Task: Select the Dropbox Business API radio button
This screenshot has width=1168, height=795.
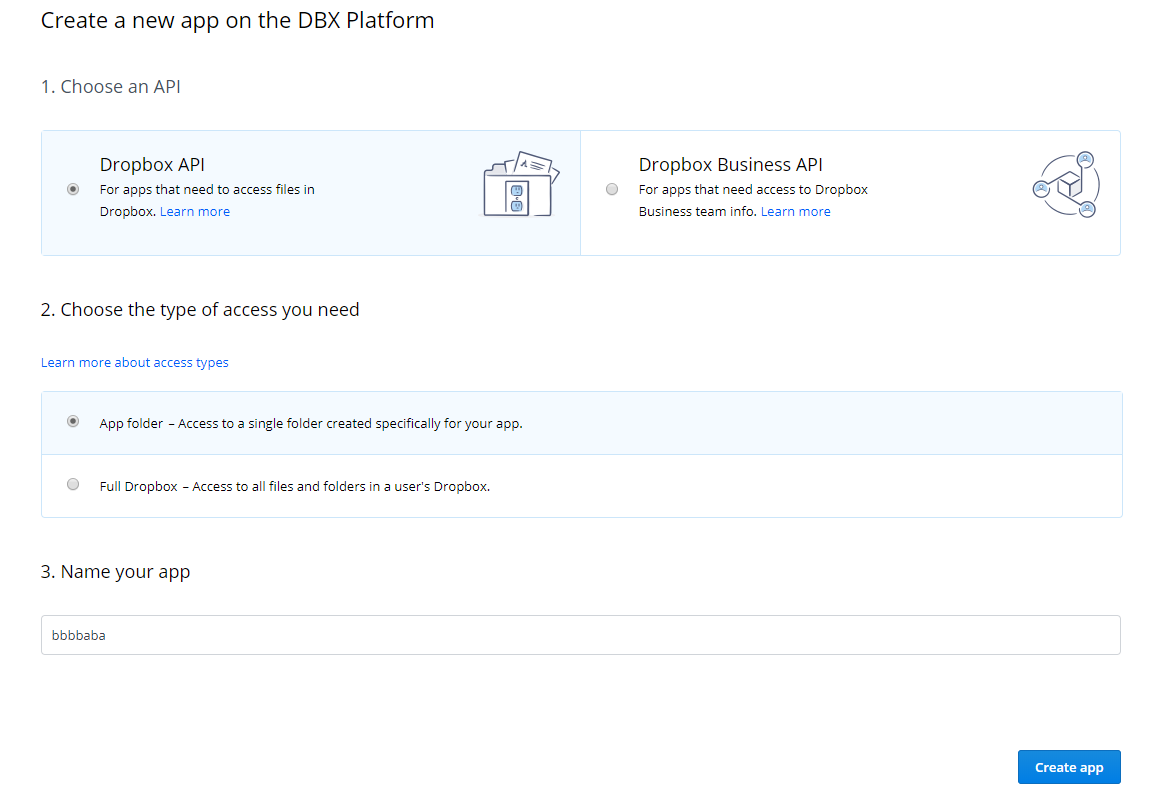Action: pyautogui.click(x=612, y=190)
